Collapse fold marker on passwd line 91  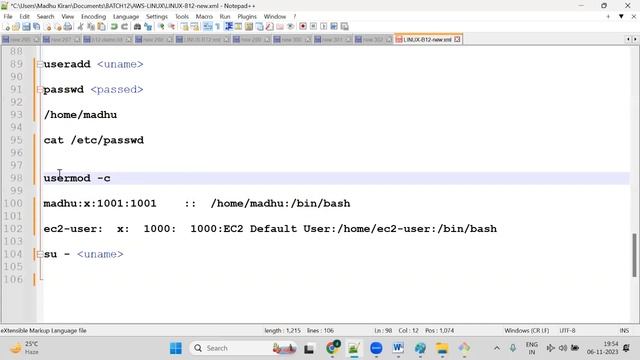(40, 89)
